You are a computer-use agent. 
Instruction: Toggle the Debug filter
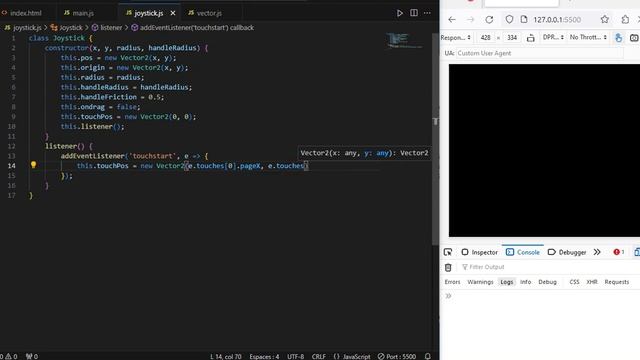click(547, 282)
